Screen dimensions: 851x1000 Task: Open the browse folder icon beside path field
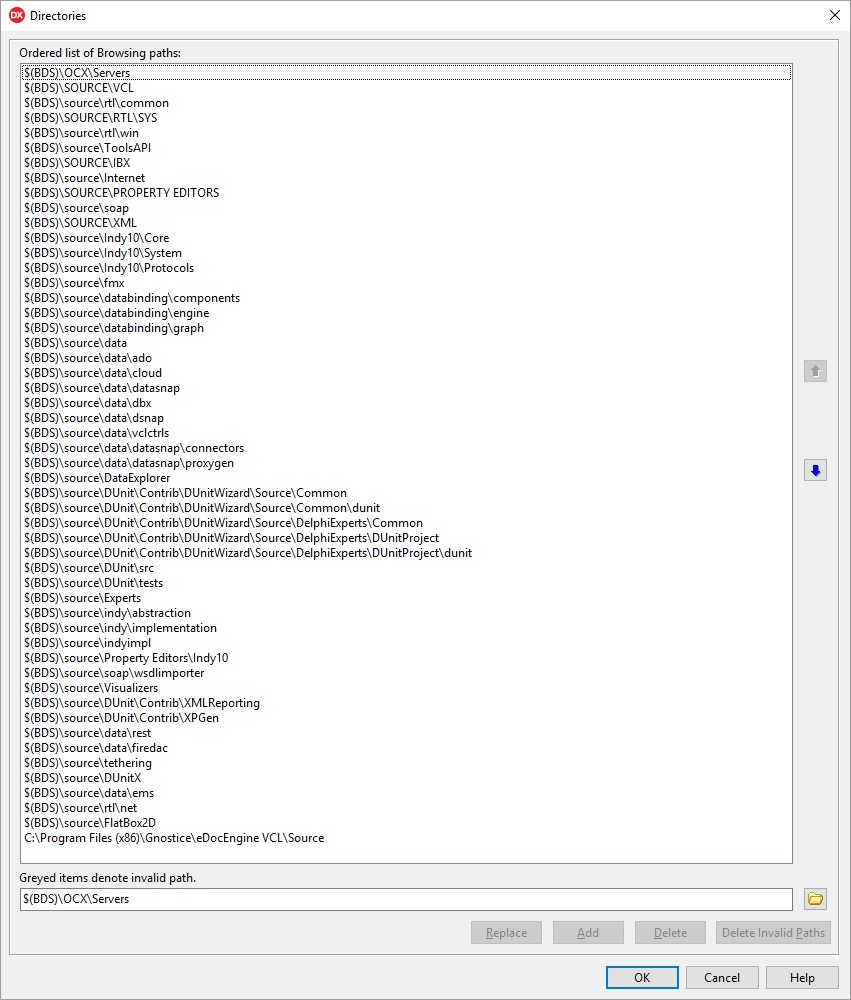pyautogui.click(x=815, y=899)
